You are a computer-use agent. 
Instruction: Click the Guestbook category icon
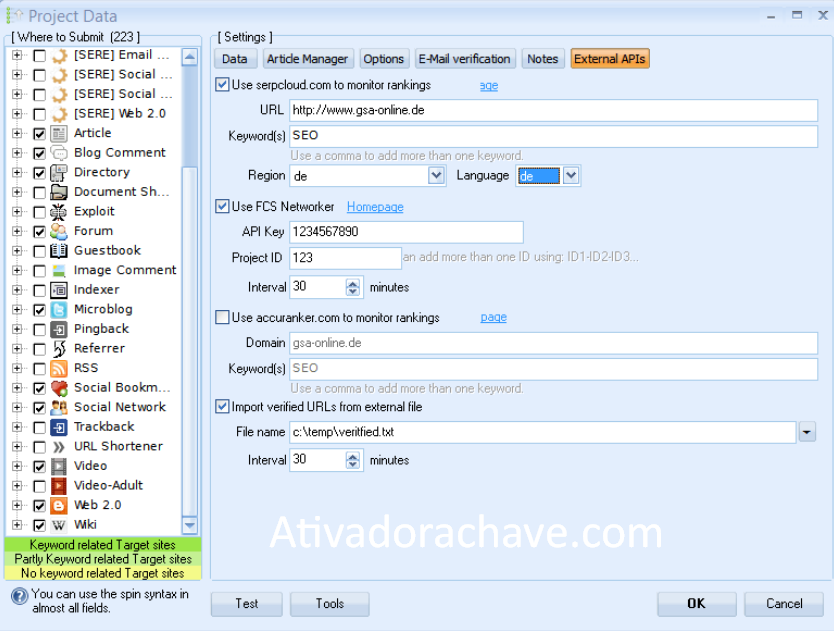(57, 250)
